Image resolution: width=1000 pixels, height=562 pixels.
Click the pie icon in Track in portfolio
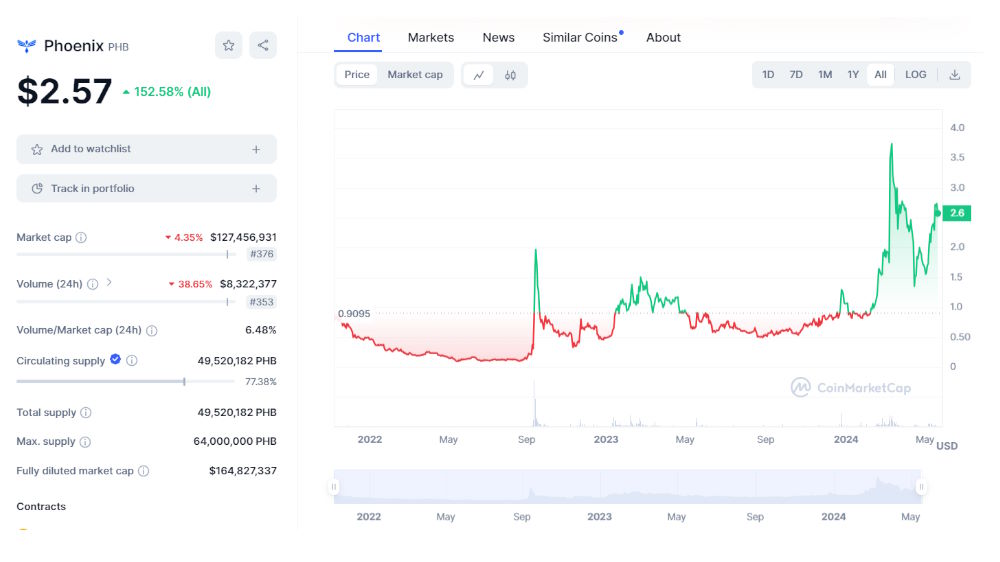37,189
